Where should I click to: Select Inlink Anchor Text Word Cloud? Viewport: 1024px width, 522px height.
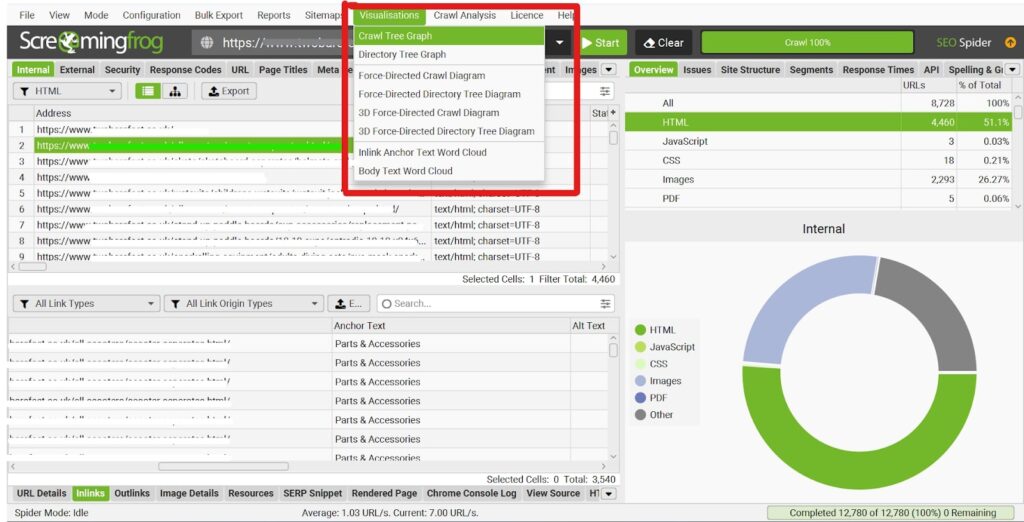pyautogui.click(x=449, y=152)
